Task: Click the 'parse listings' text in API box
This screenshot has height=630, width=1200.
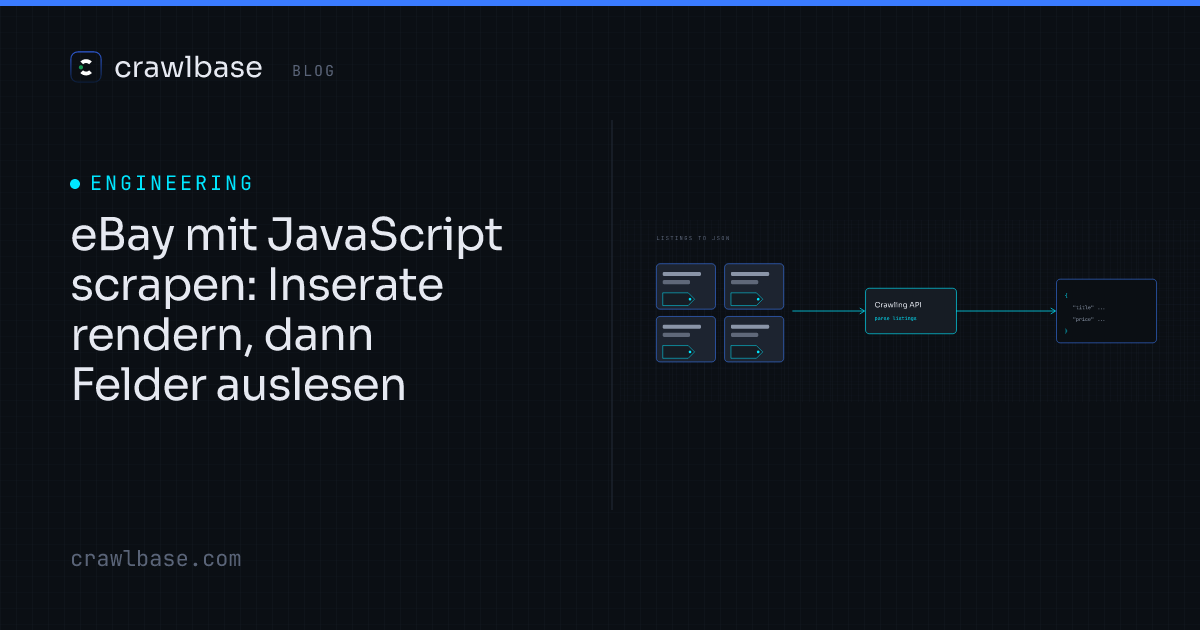Action: [895, 318]
